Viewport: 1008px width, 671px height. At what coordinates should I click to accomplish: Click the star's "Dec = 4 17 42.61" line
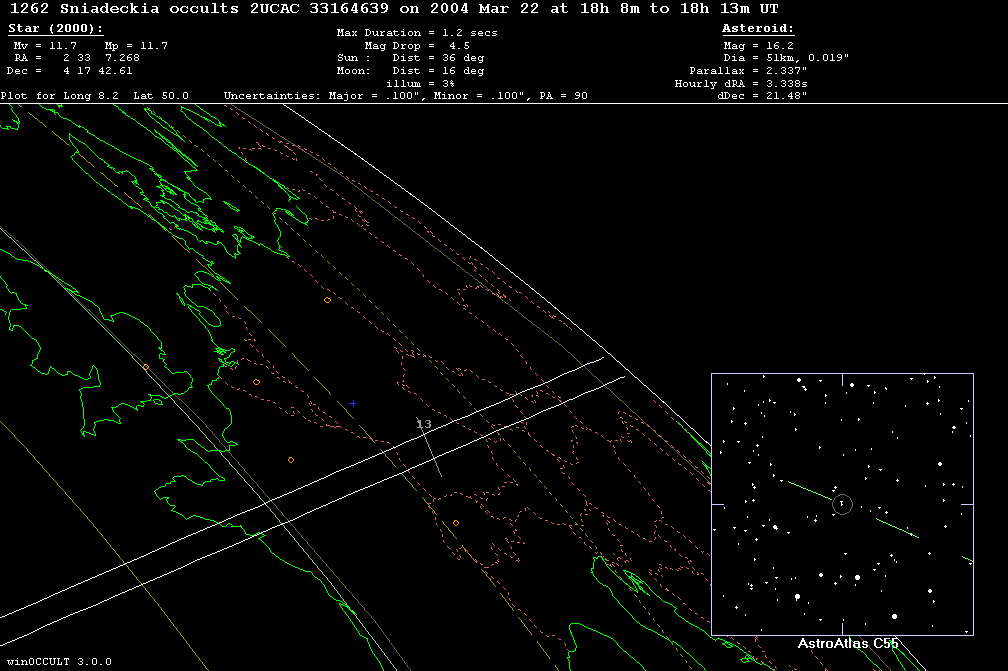click(70, 71)
